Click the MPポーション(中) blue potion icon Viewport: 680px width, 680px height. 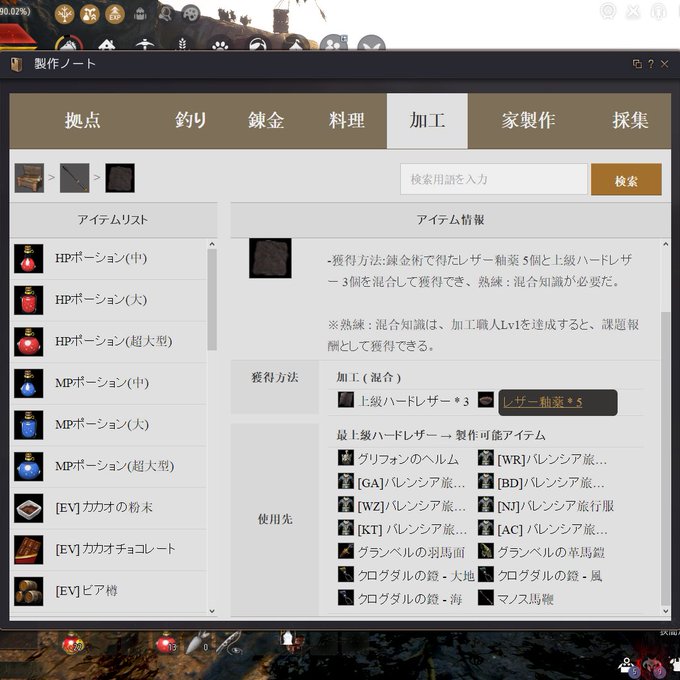(x=29, y=383)
